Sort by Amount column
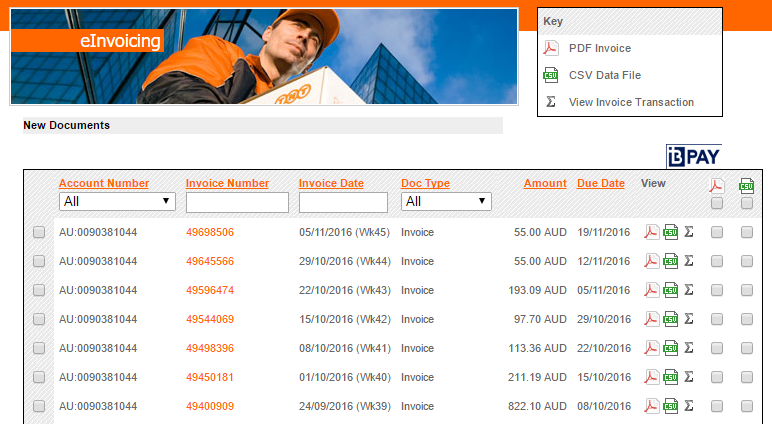This screenshot has width=772, height=424. (545, 183)
